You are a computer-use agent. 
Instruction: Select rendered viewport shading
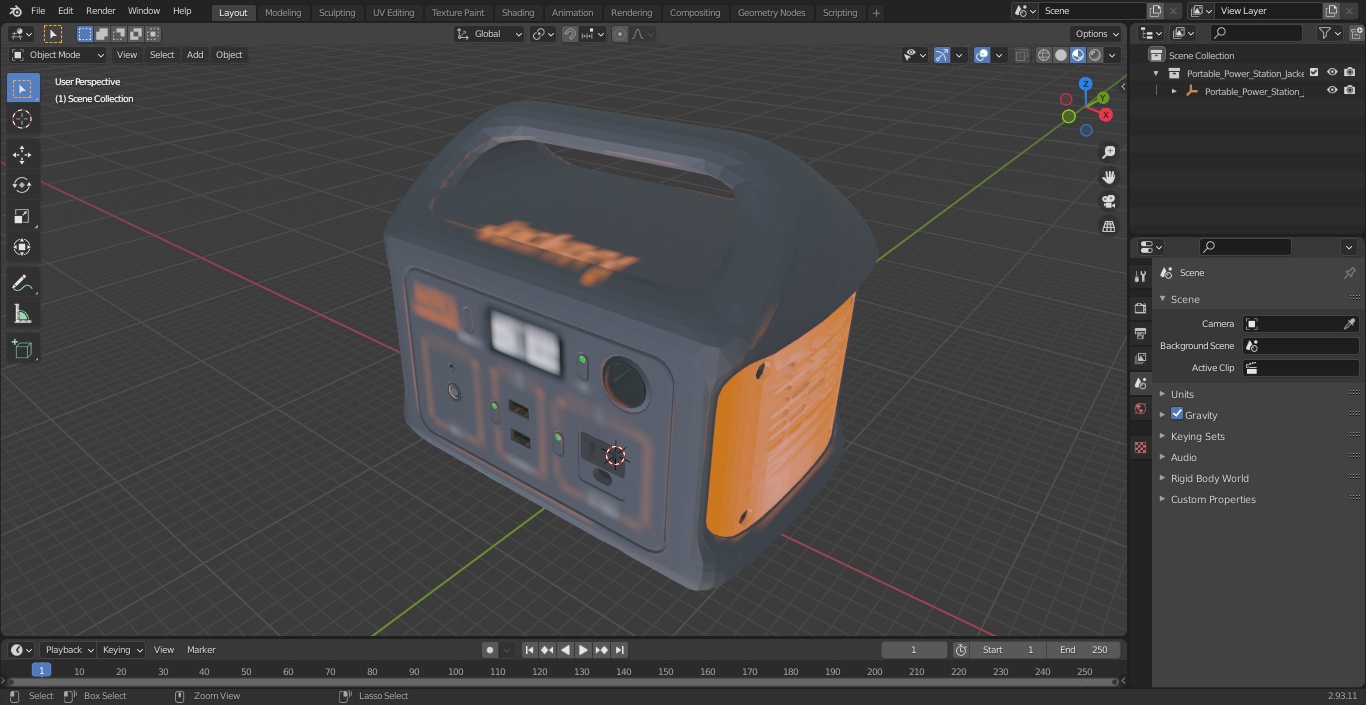pyautogui.click(x=1095, y=55)
